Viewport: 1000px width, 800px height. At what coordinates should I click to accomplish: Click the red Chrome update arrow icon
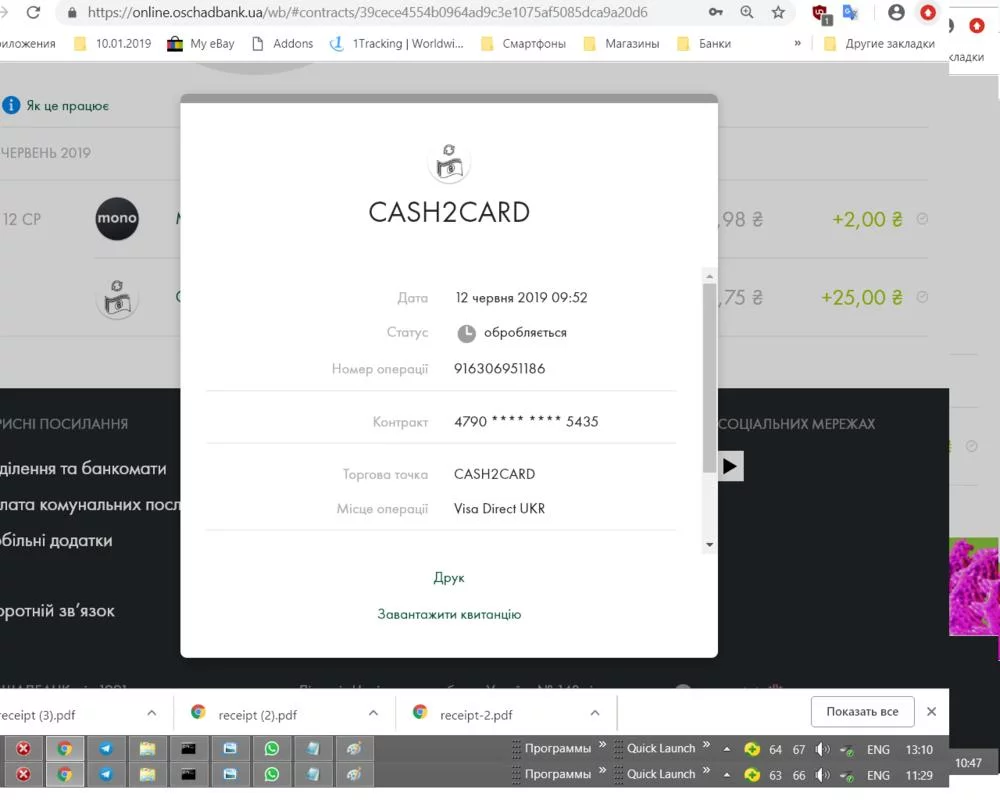point(928,12)
